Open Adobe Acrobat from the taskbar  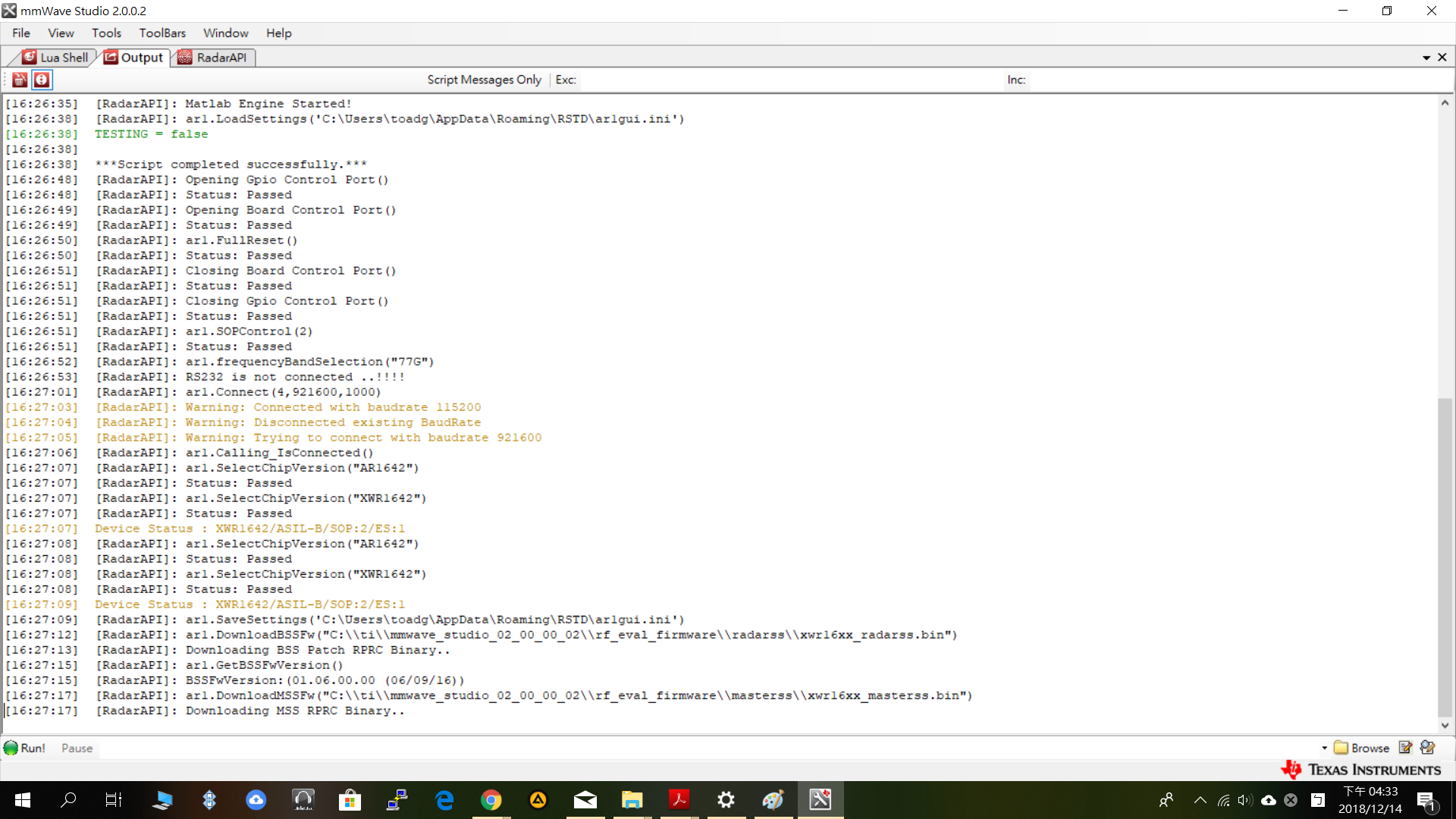click(679, 800)
